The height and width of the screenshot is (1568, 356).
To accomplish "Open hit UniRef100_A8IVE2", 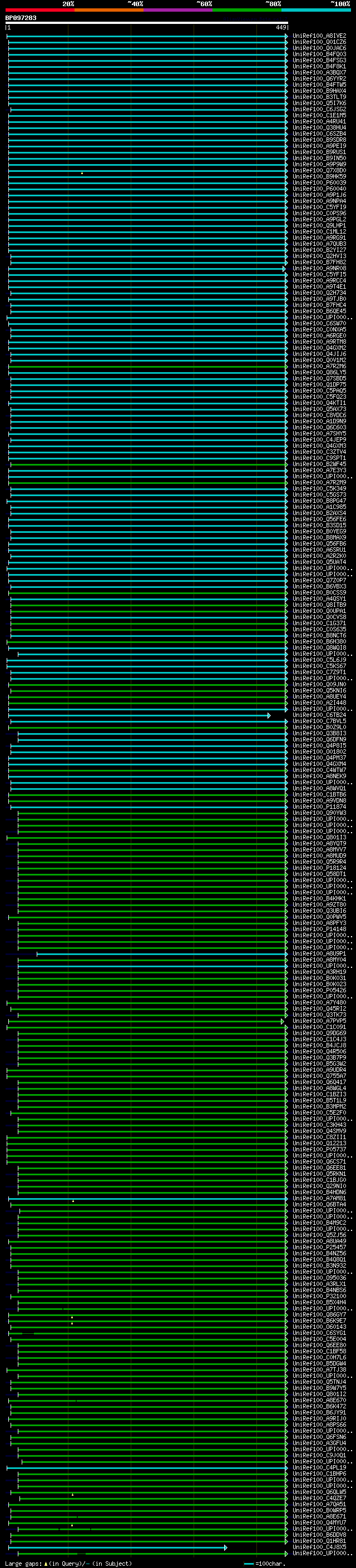I will (x=319, y=36).
